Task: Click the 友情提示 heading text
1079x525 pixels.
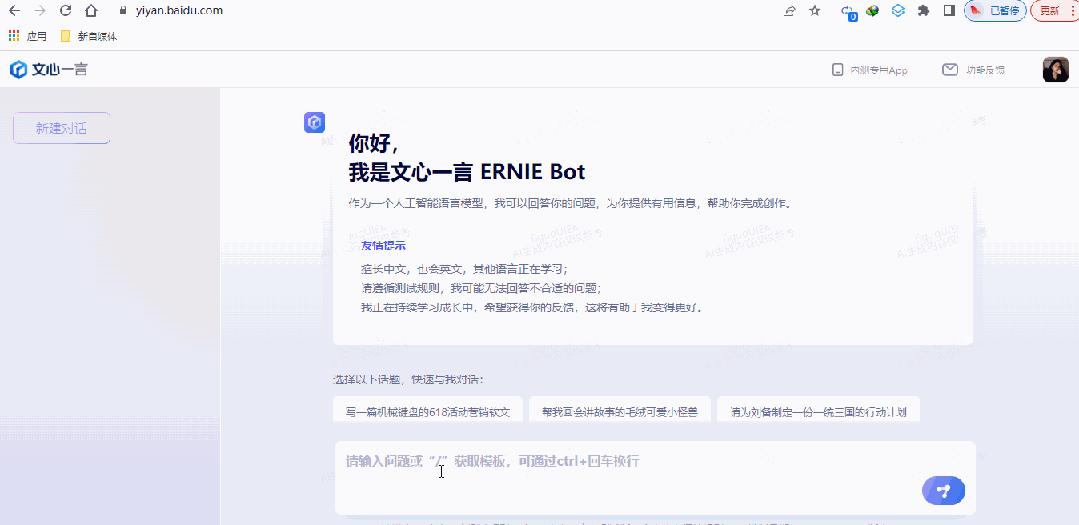Action: (x=383, y=246)
